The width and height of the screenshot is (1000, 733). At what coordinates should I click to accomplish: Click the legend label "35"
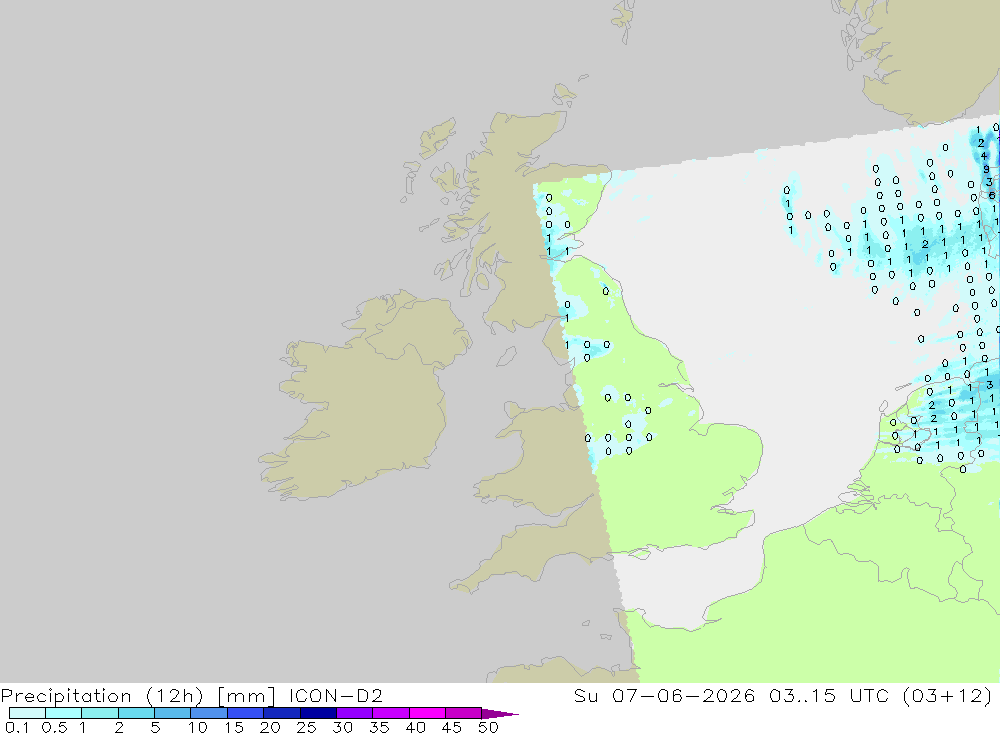pos(379,727)
